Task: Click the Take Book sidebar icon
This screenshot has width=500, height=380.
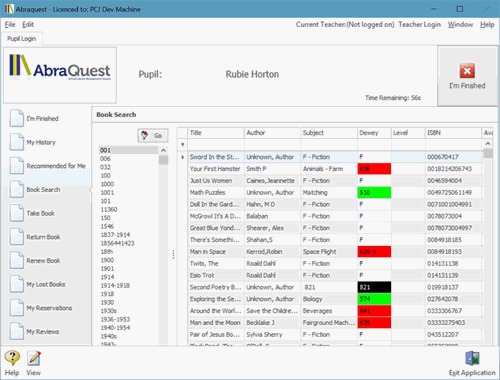Action: 16,213
